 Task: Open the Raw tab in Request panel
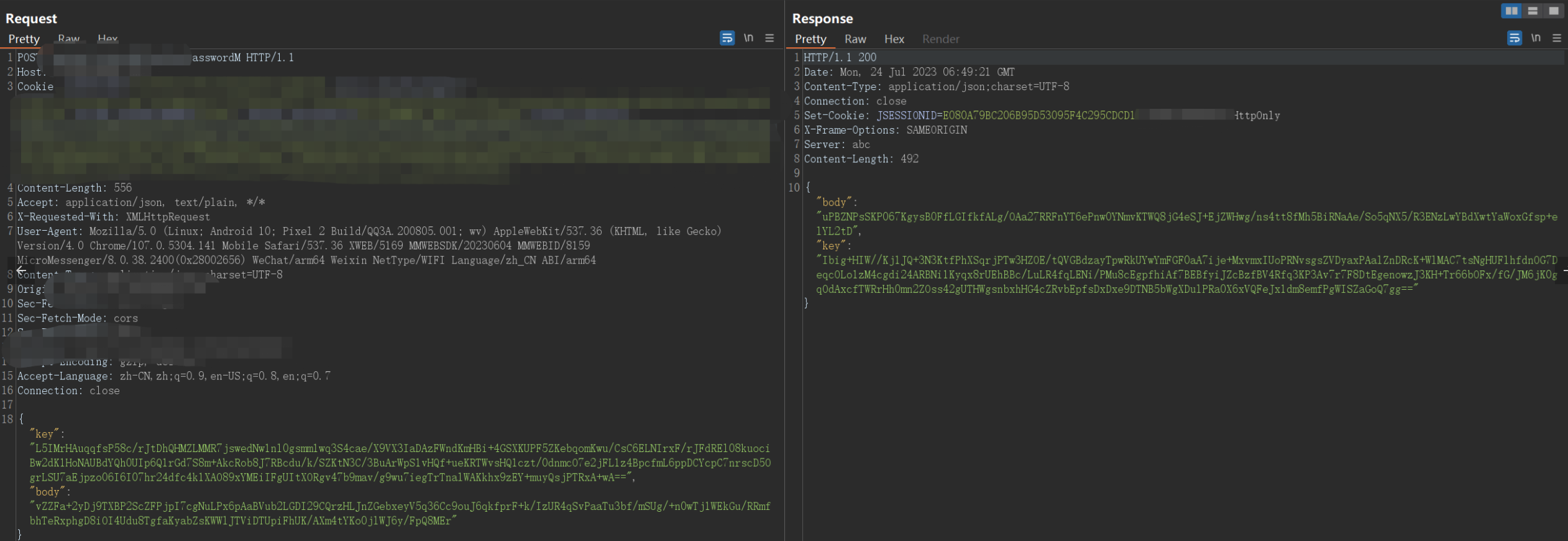click(68, 39)
